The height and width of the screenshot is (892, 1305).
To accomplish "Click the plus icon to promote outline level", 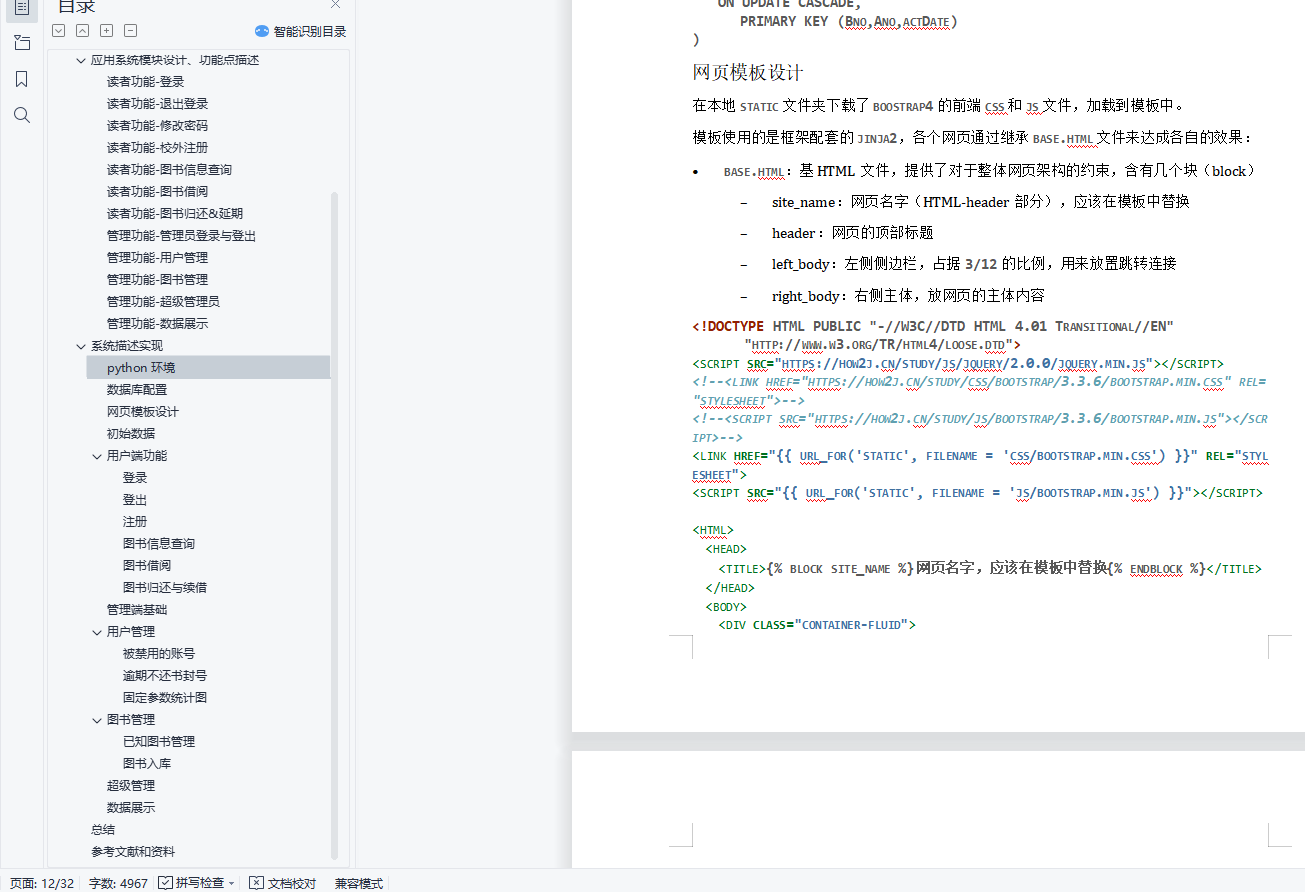I will pos(107,31).
